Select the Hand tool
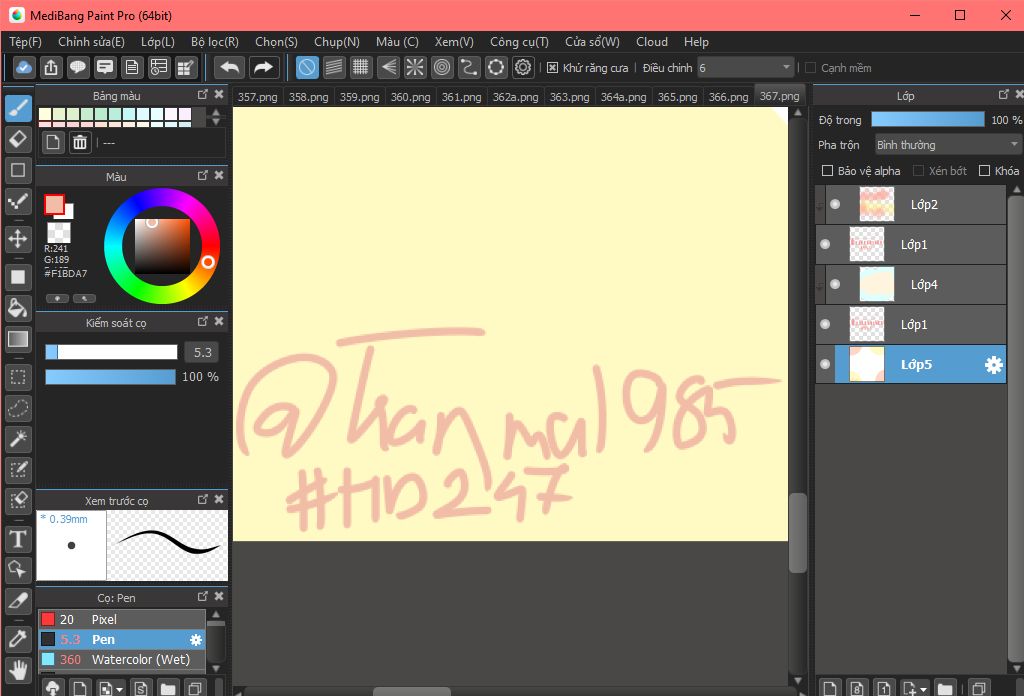 (x=18, y=669)
